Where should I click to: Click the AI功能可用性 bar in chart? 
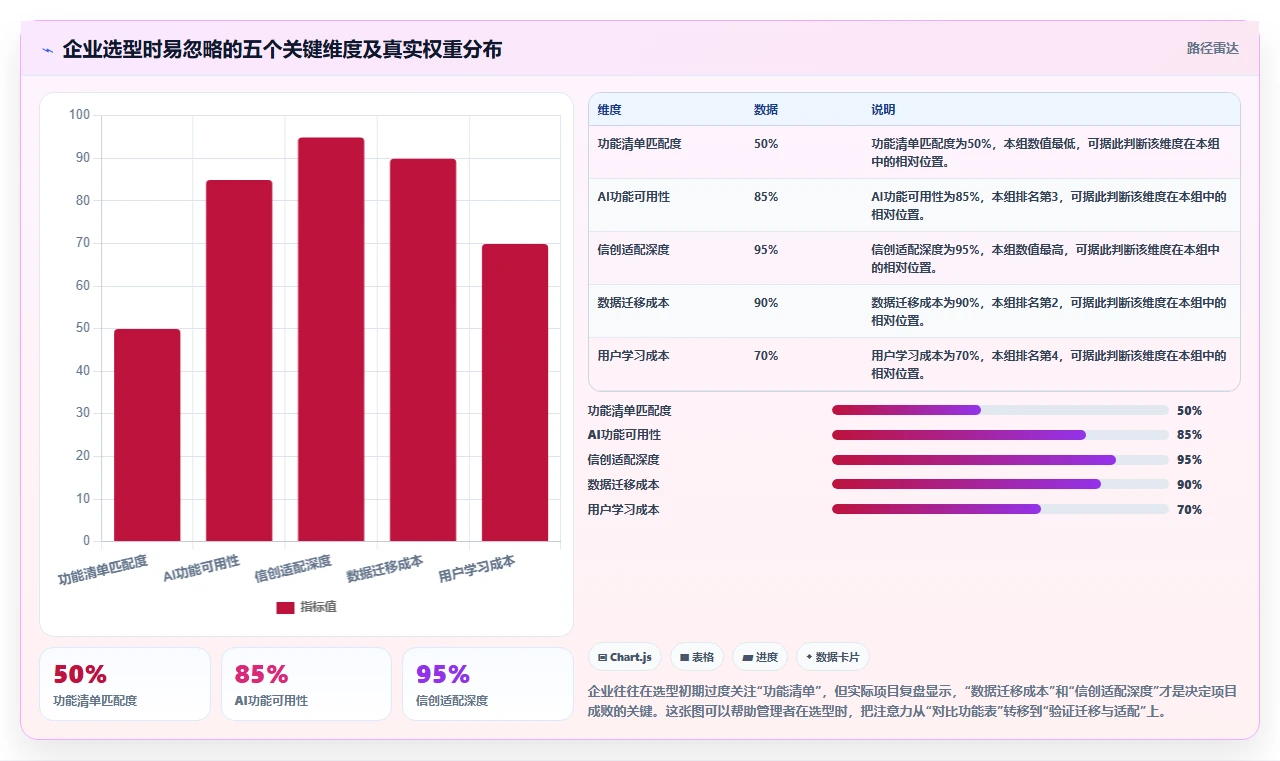[239, 361]
